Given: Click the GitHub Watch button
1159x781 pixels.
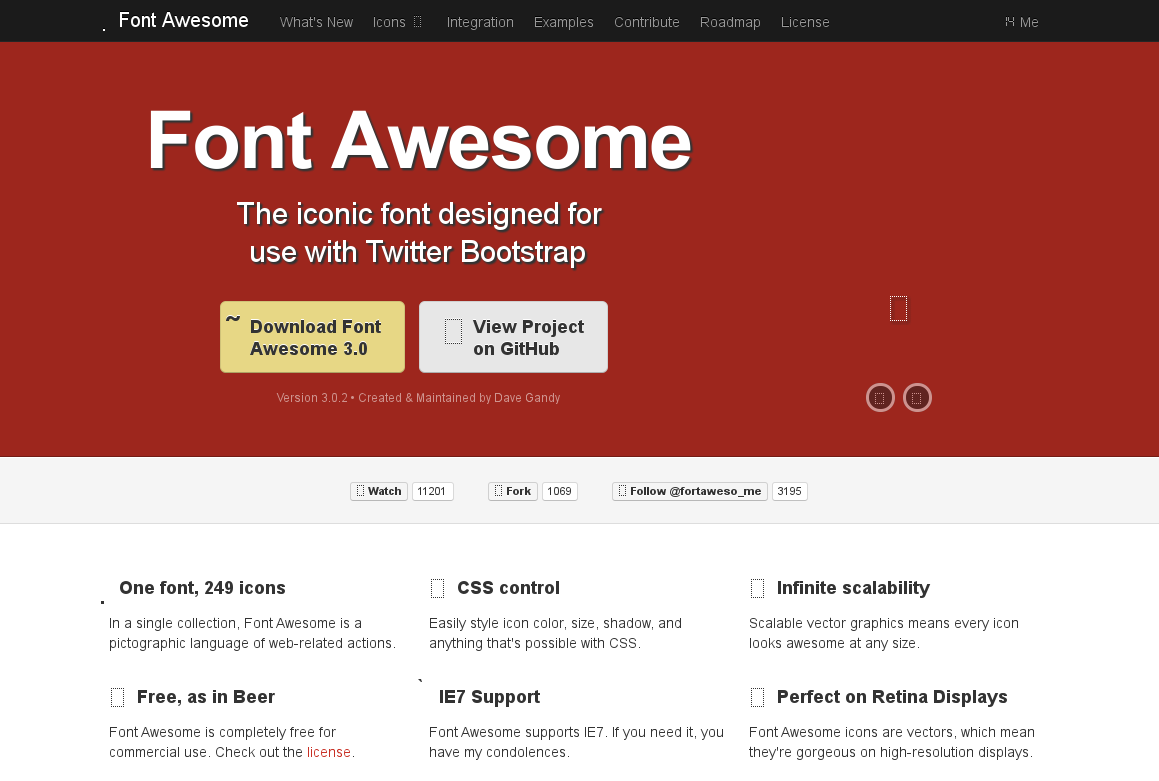Looking at the screenshot, I should [x=379, y=491].
